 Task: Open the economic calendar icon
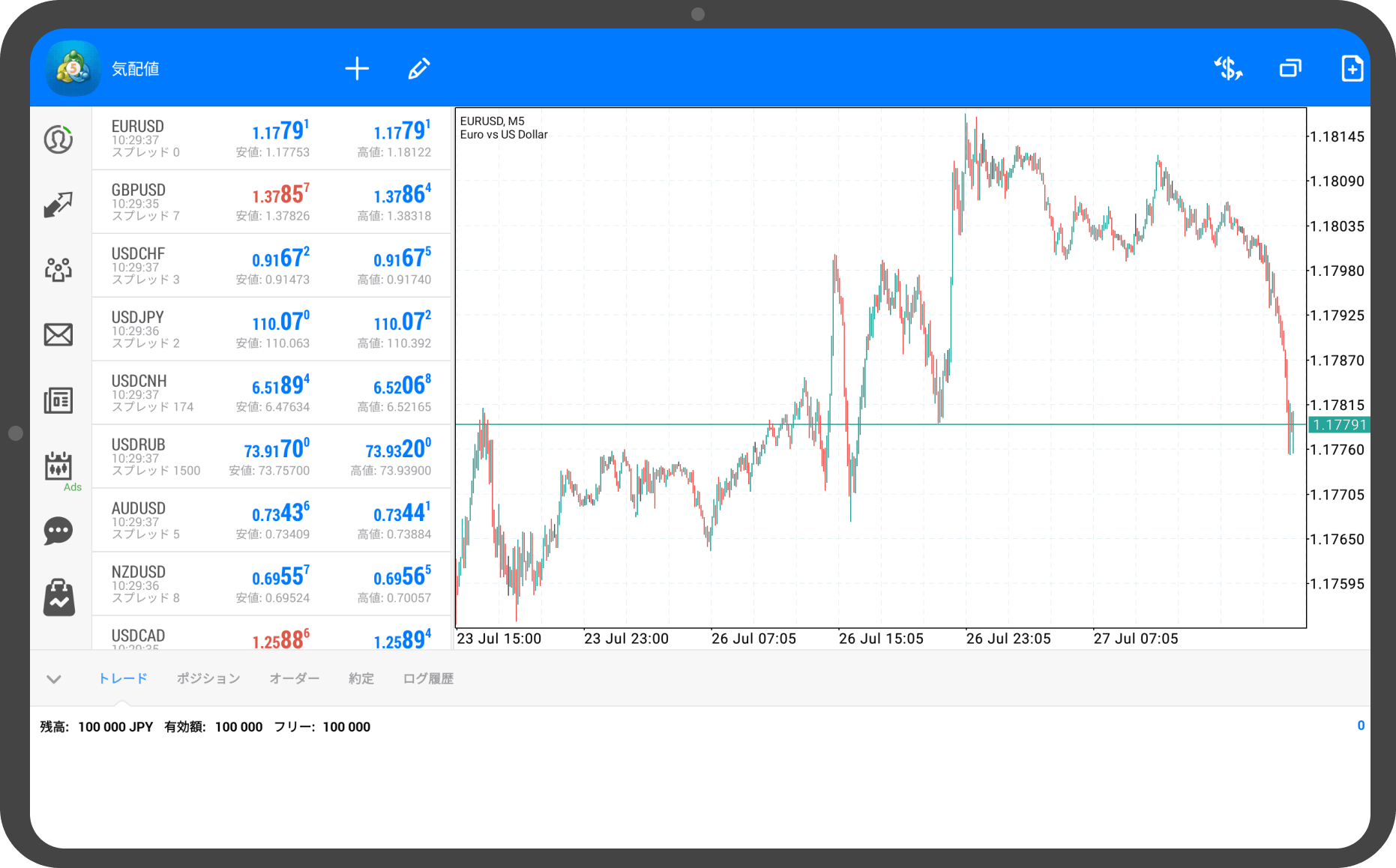(58, 466)
